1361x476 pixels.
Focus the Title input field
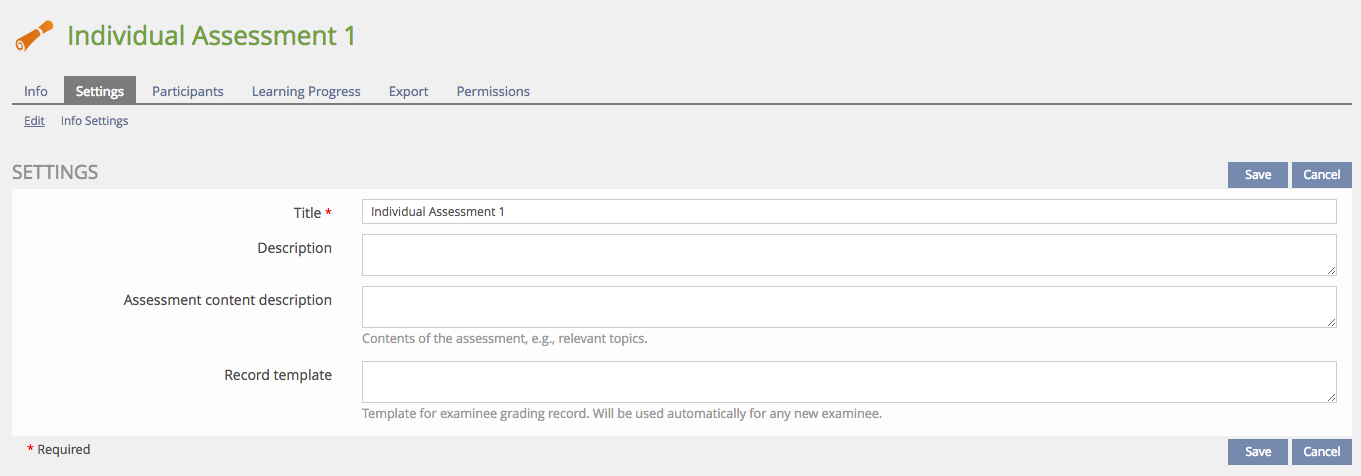[848, 212]
